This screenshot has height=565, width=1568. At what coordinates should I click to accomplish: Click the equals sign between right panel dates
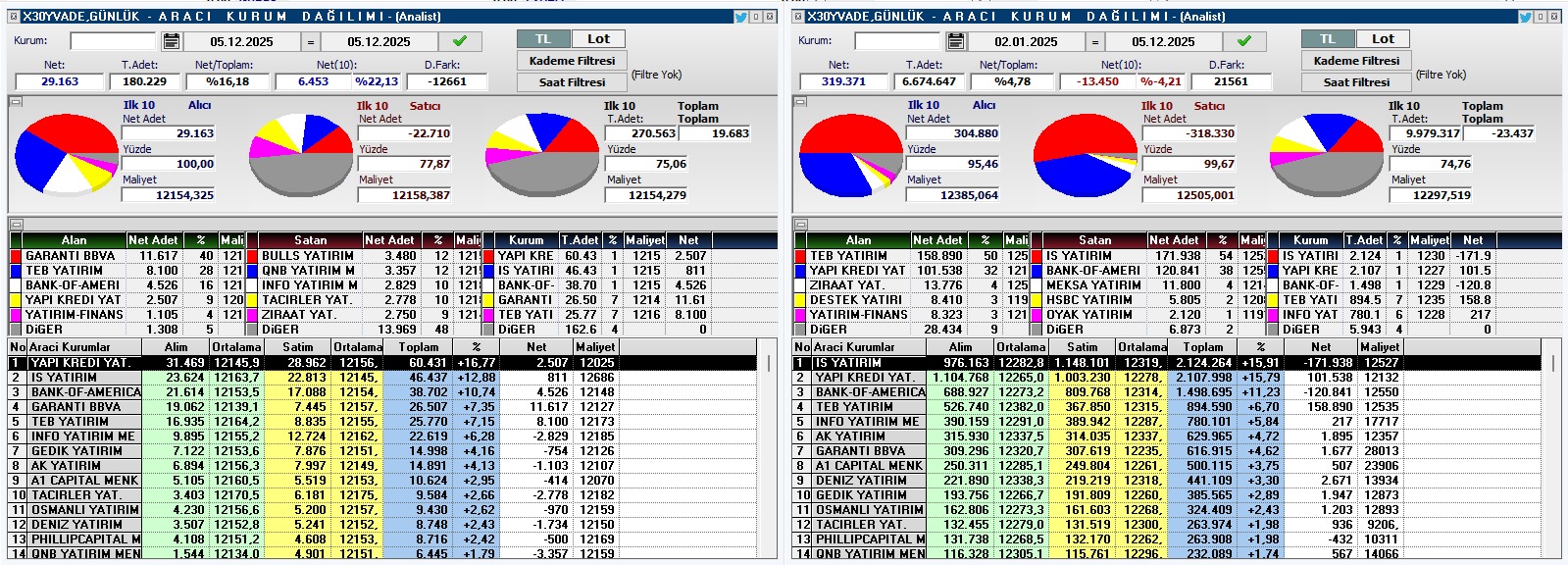1095,41
